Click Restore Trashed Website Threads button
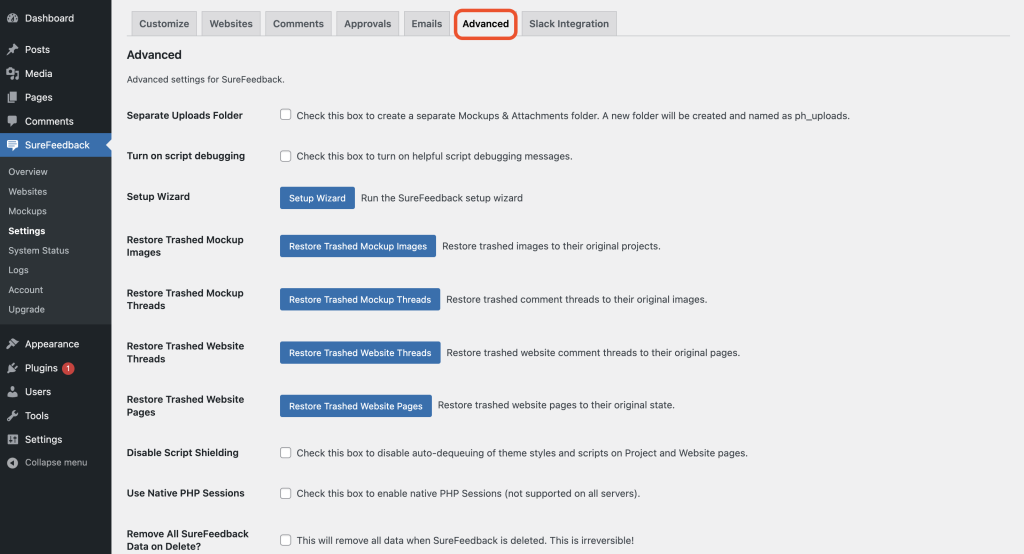Image resolution: width=1024 pixels, height=554 pixels. [360, 353]
